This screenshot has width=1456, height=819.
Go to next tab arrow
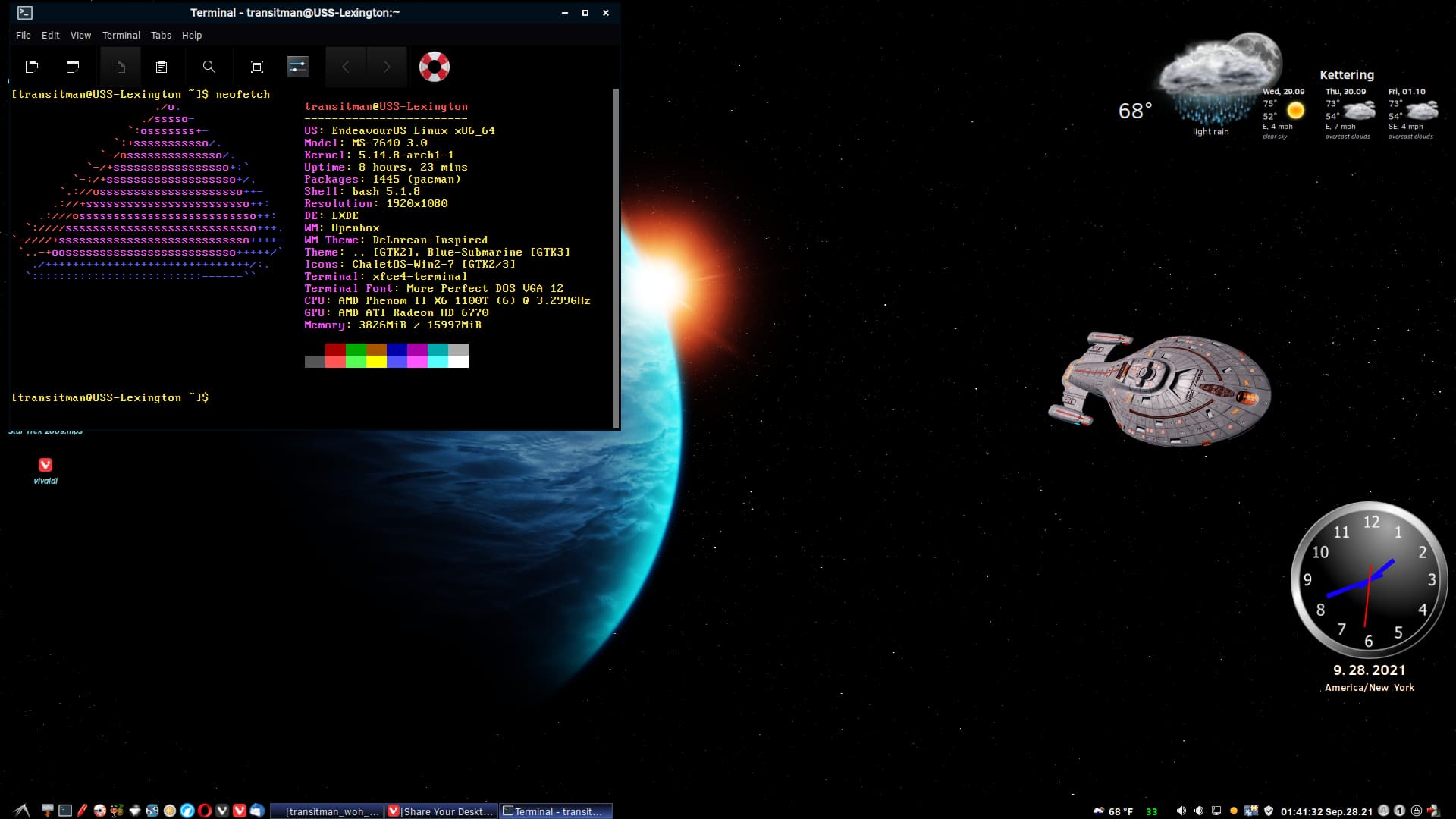pos(387,67)
